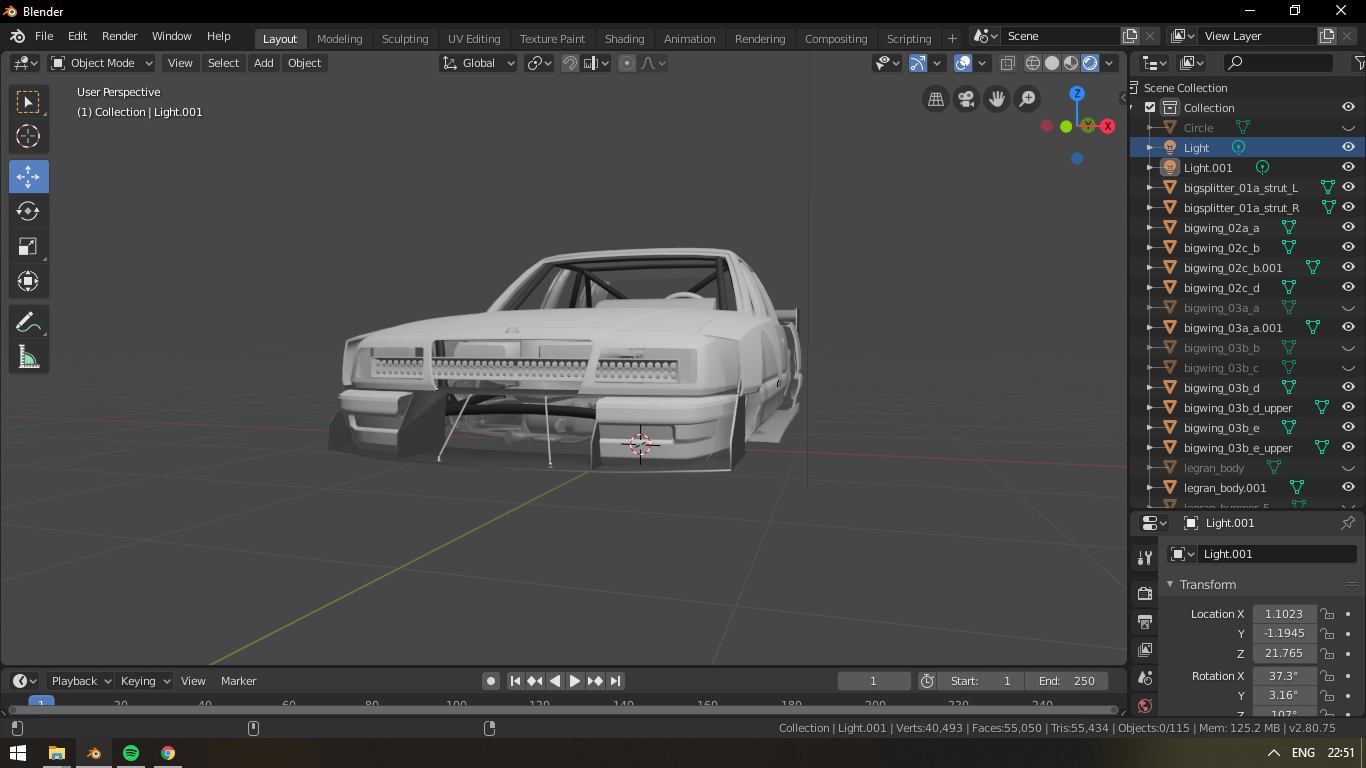Toggle orthographic grid view icon
This screenshot has height=768, width=1366.
[936, 99]
